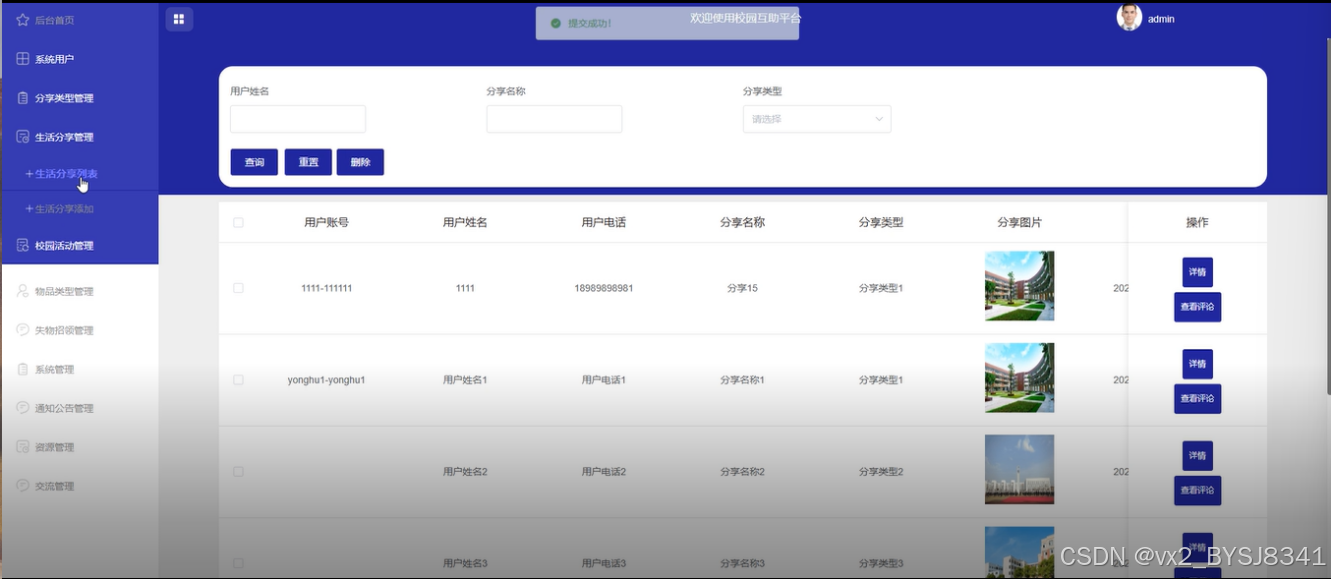The width and height of the screenshot is (1331, 579).
Task: Open the 分享名称2 row image thumbnail
Action: click(1019, 469)
